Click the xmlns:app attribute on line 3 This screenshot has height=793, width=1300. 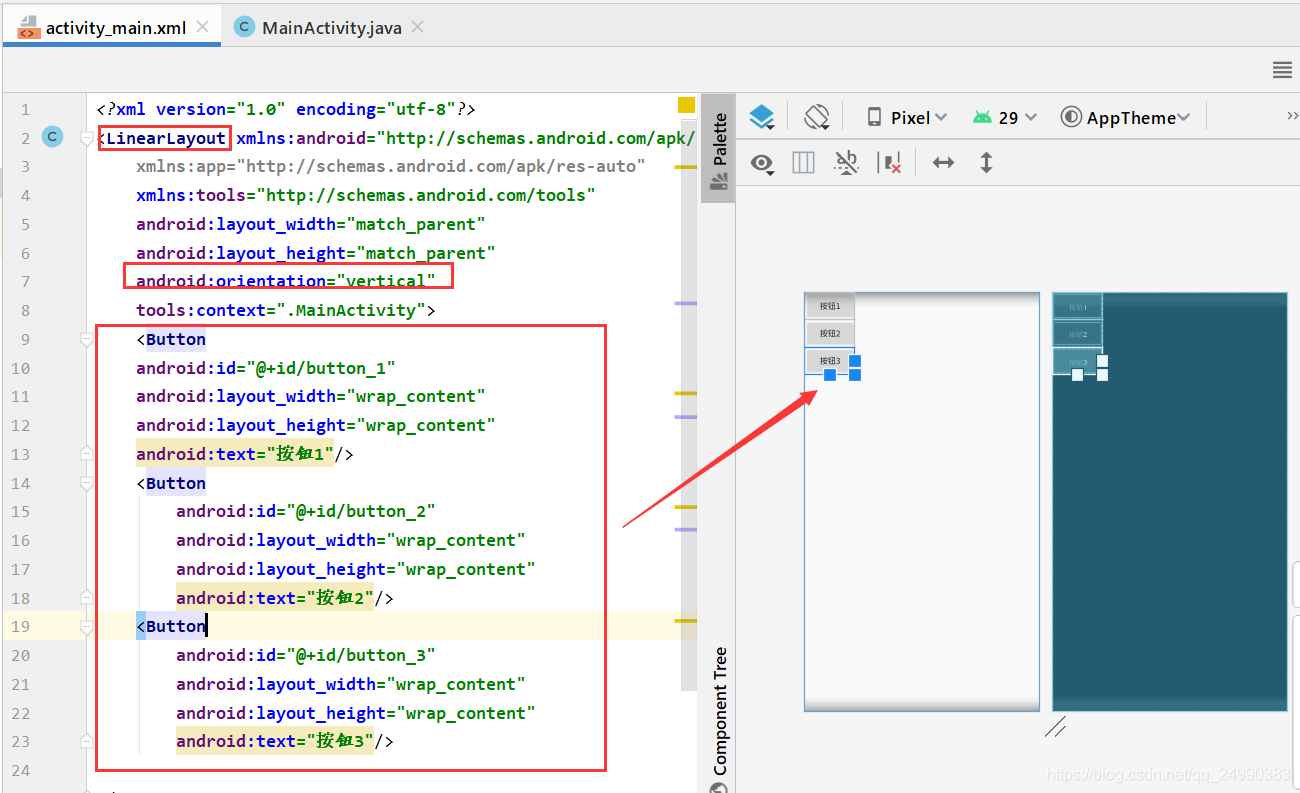pyautogui.click(x=391, y=166)
